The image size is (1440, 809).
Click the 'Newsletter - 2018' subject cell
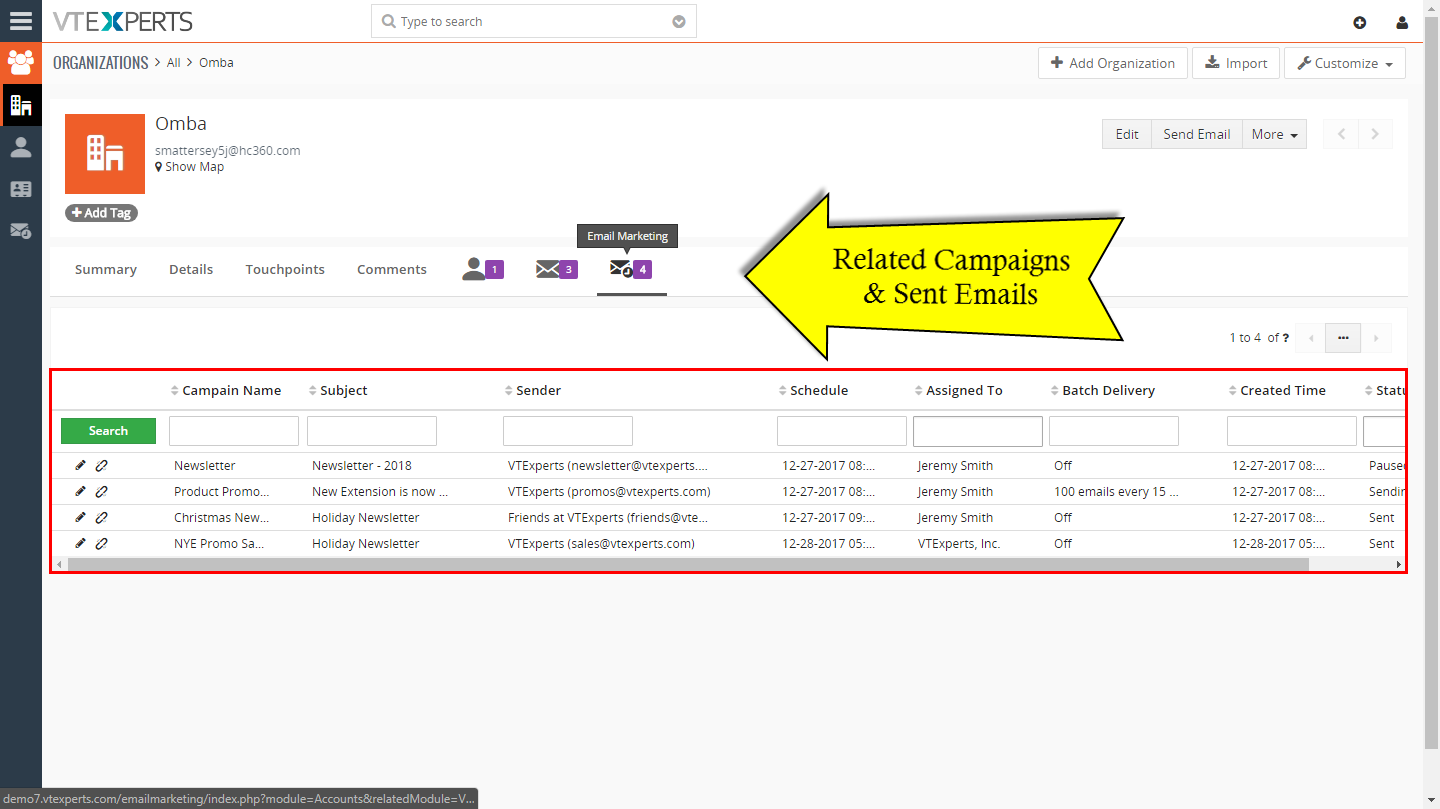coord(362,465)
